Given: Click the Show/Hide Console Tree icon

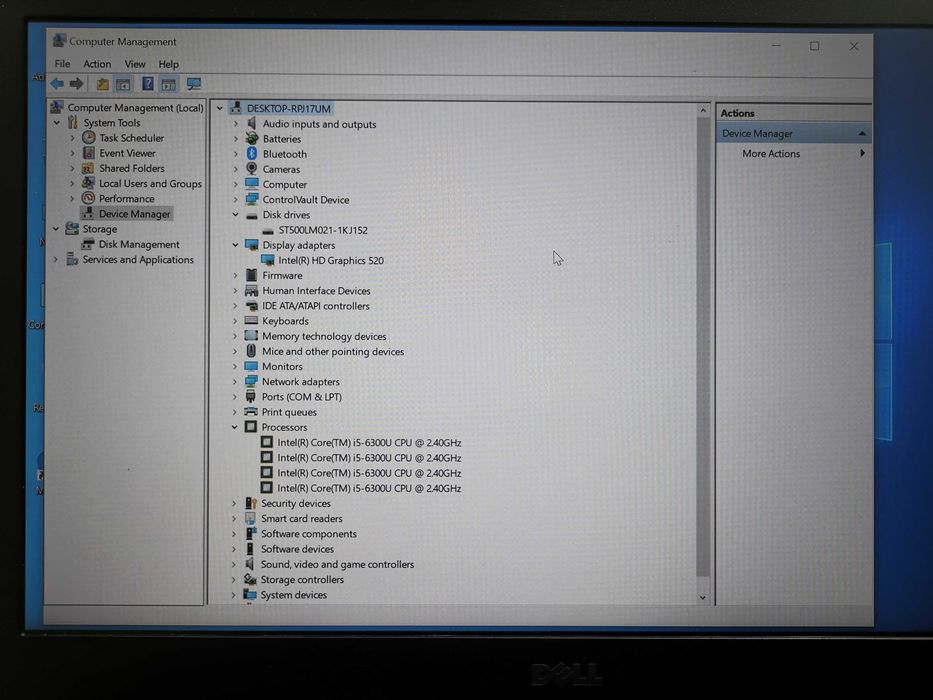Looking at the screenshot, I should [x=123, y=85].
